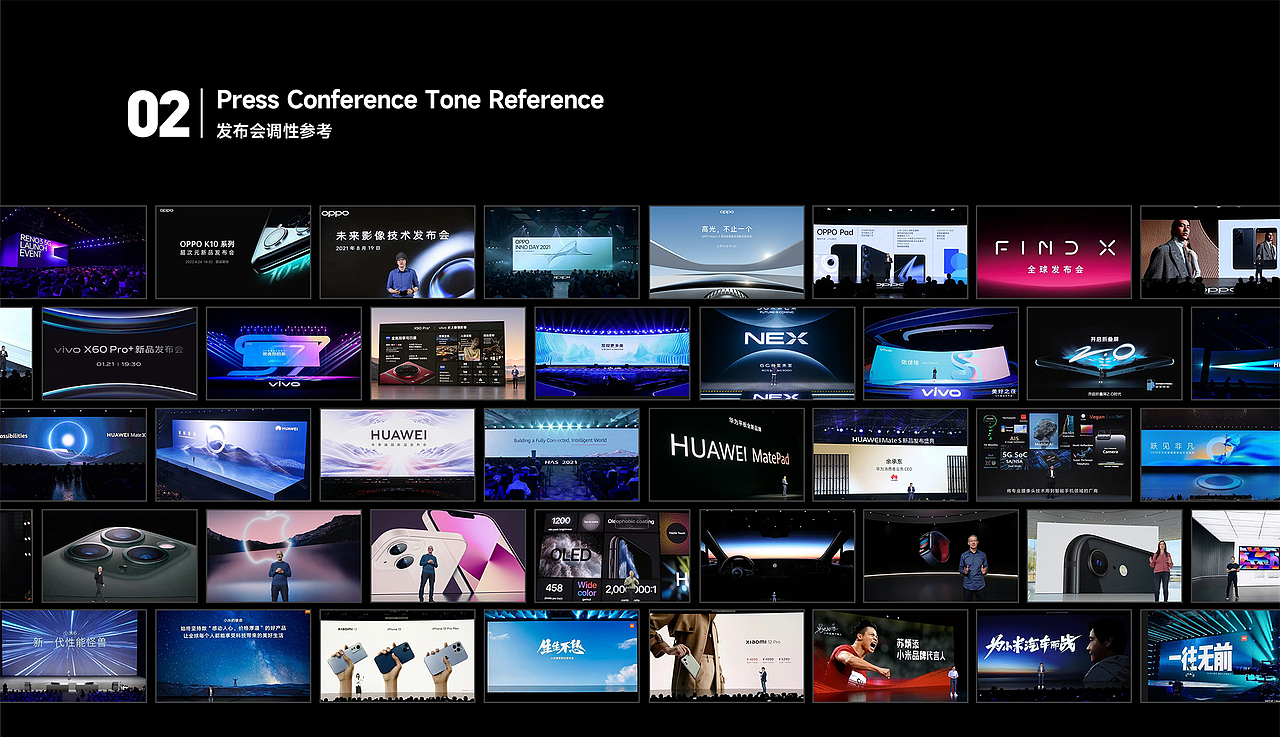
Task: Select the 跃见非凡 thumbnail
Action: tap(1210, 455)
